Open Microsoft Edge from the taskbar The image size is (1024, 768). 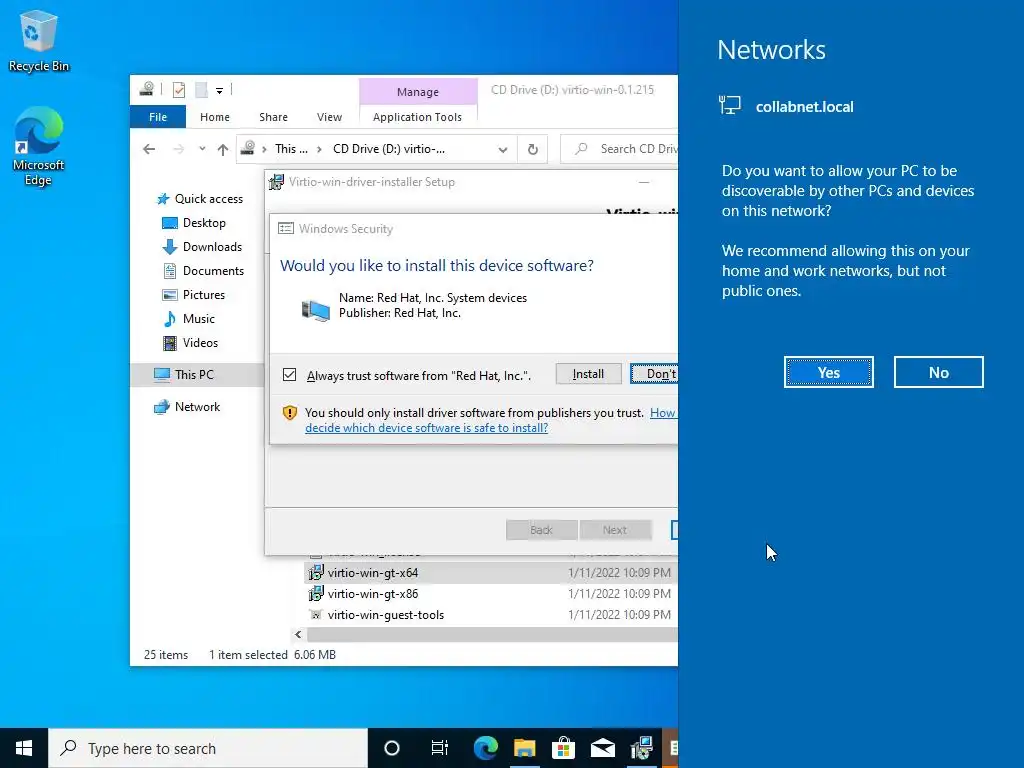(x=485, y=748)
